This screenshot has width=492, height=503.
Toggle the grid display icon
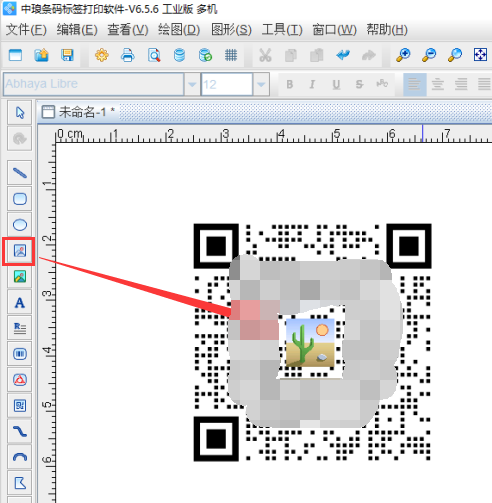(231, 55)
